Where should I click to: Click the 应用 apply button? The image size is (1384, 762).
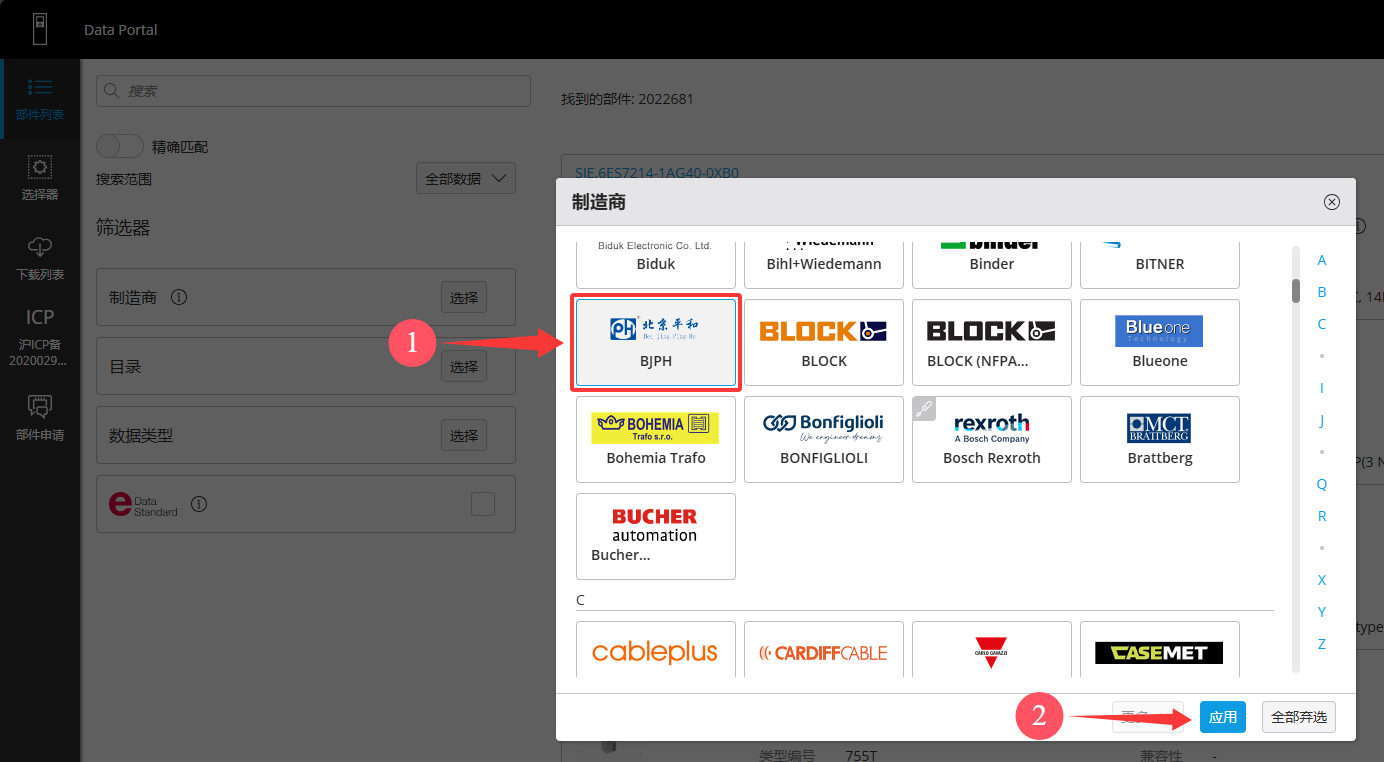(x=1222, y=717)
